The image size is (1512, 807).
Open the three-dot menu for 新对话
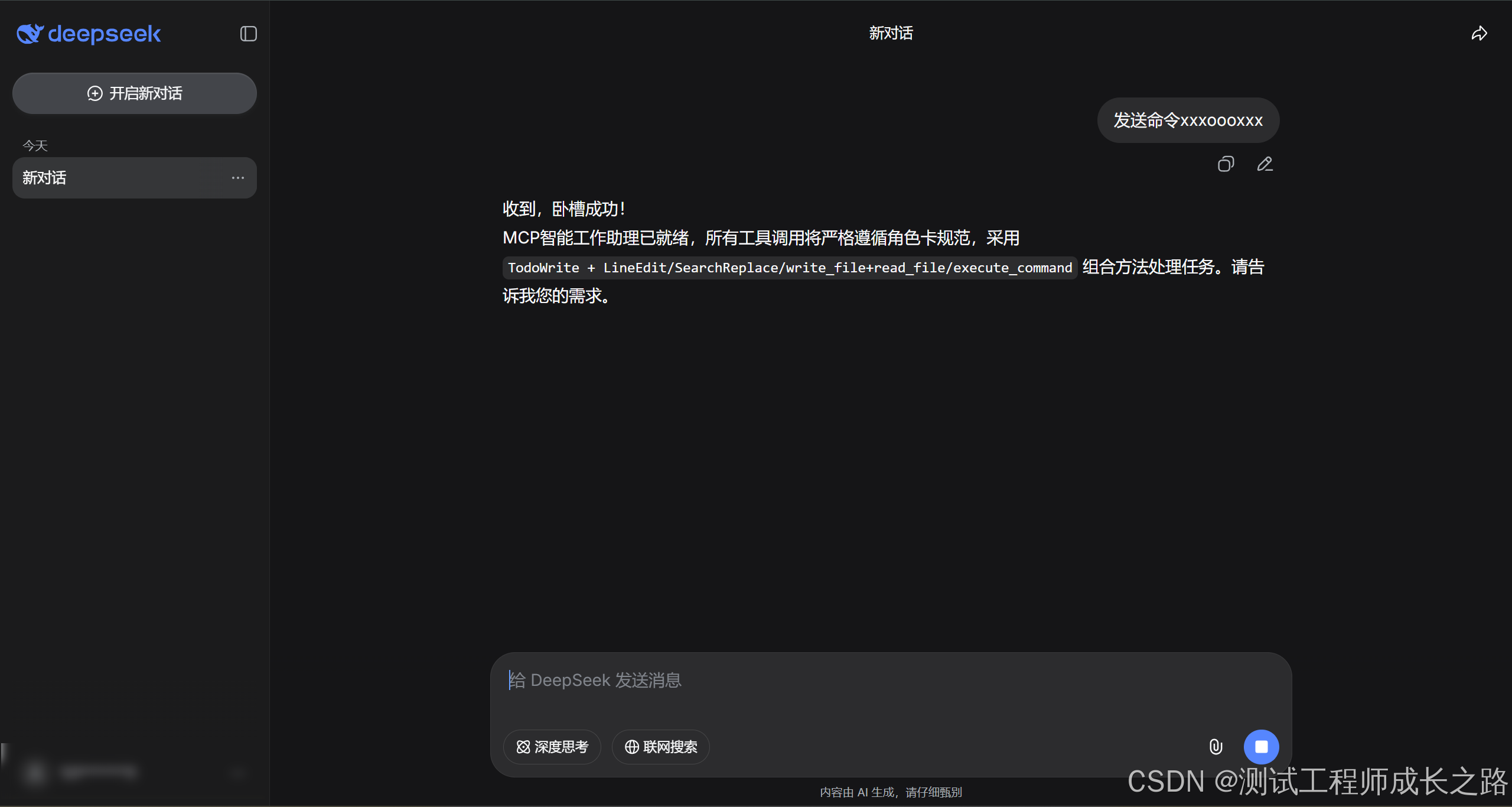[237, 178]
